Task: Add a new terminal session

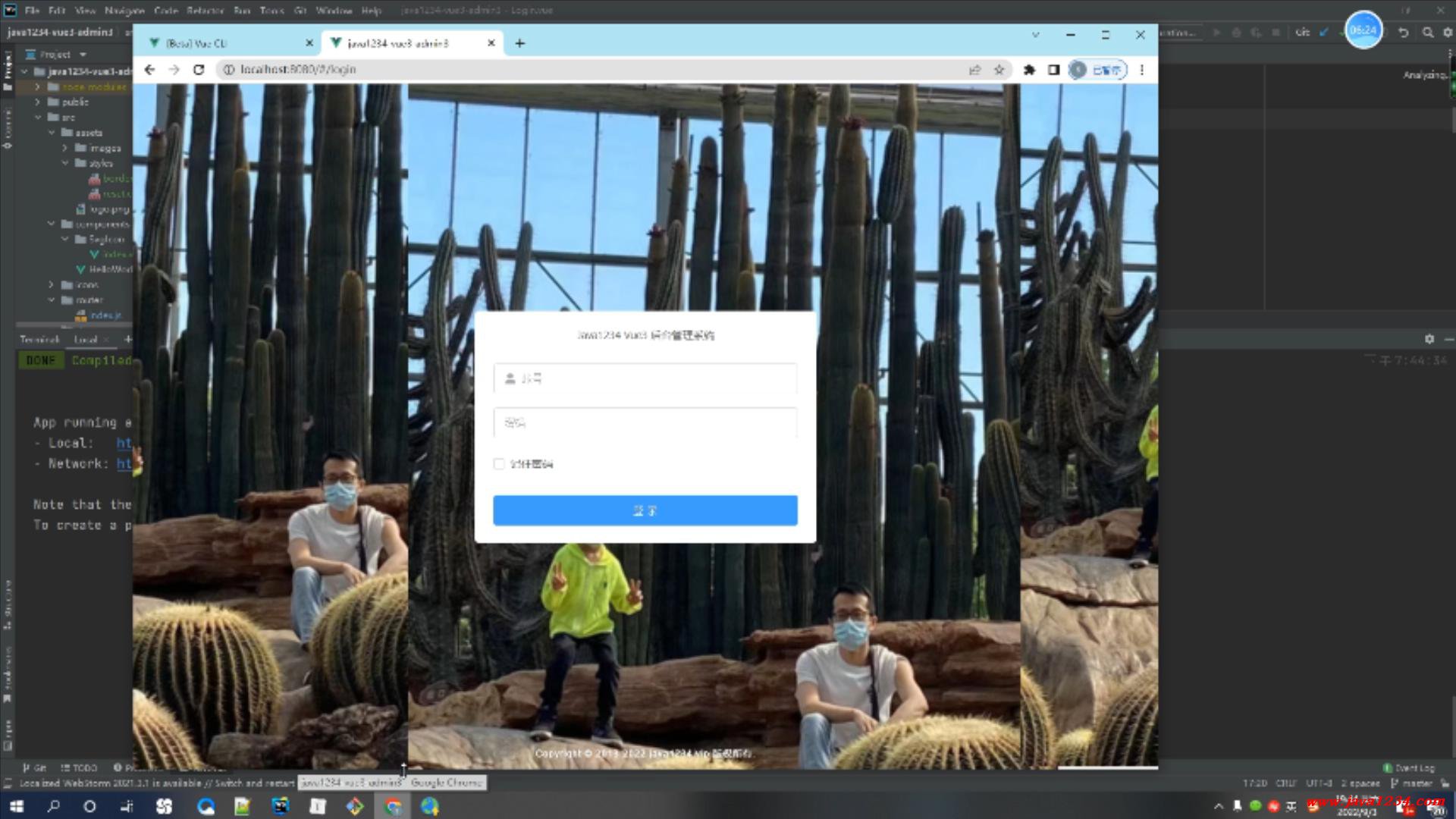Action: [x=127, y=339]
